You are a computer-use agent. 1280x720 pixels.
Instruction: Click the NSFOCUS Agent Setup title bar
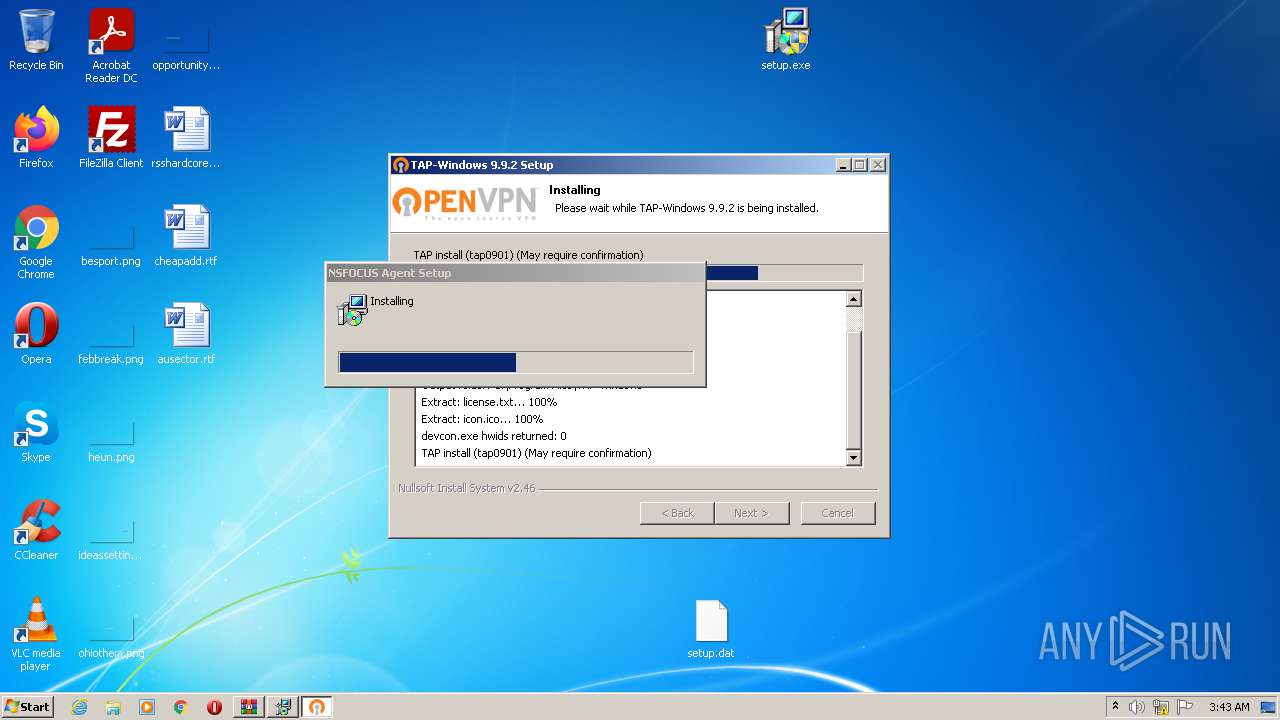click(516, 273)
